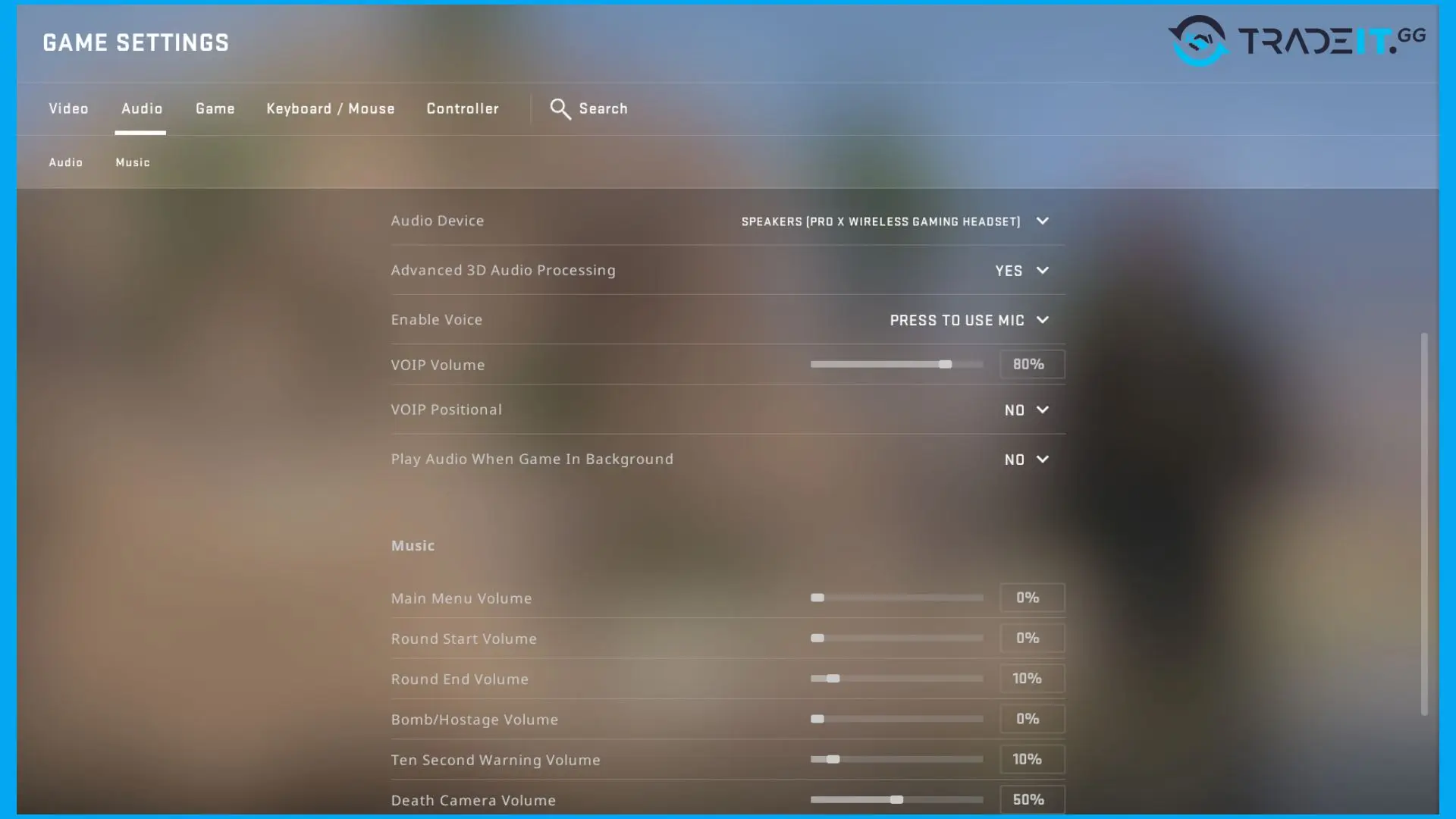
Task: Jump to the Music subsection link
Action: click(133, 162)
